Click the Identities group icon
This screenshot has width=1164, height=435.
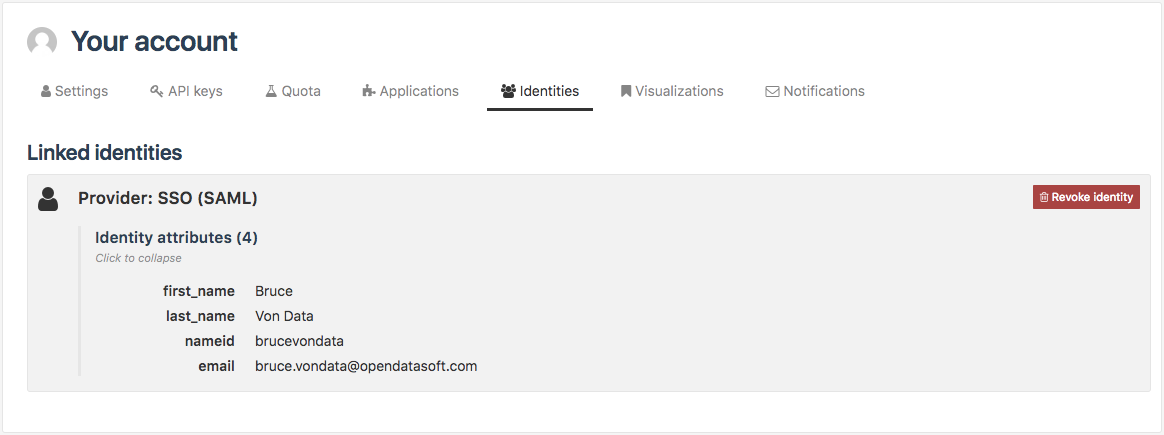tap(508, 91)
